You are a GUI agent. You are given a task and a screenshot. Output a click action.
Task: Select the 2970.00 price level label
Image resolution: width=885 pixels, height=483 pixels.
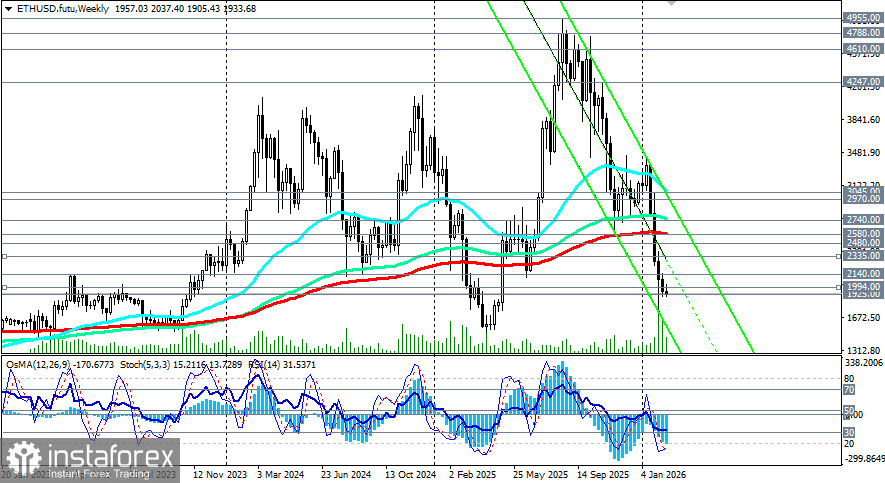point(863,199)
